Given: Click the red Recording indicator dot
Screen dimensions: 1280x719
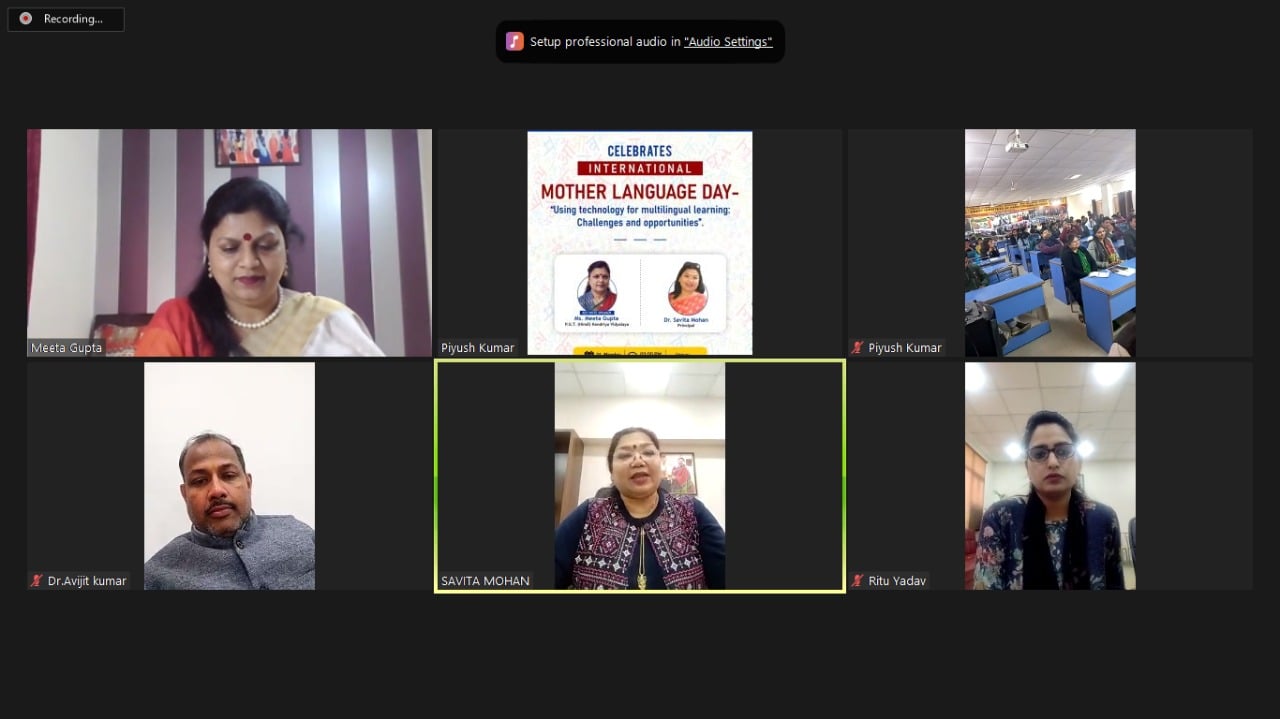Looking at the screenshot, I should click(x=26, y=19).
